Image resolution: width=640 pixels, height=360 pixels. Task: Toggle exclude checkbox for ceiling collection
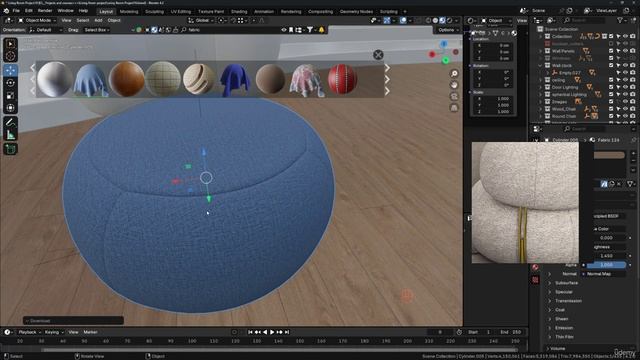(611, 80)
